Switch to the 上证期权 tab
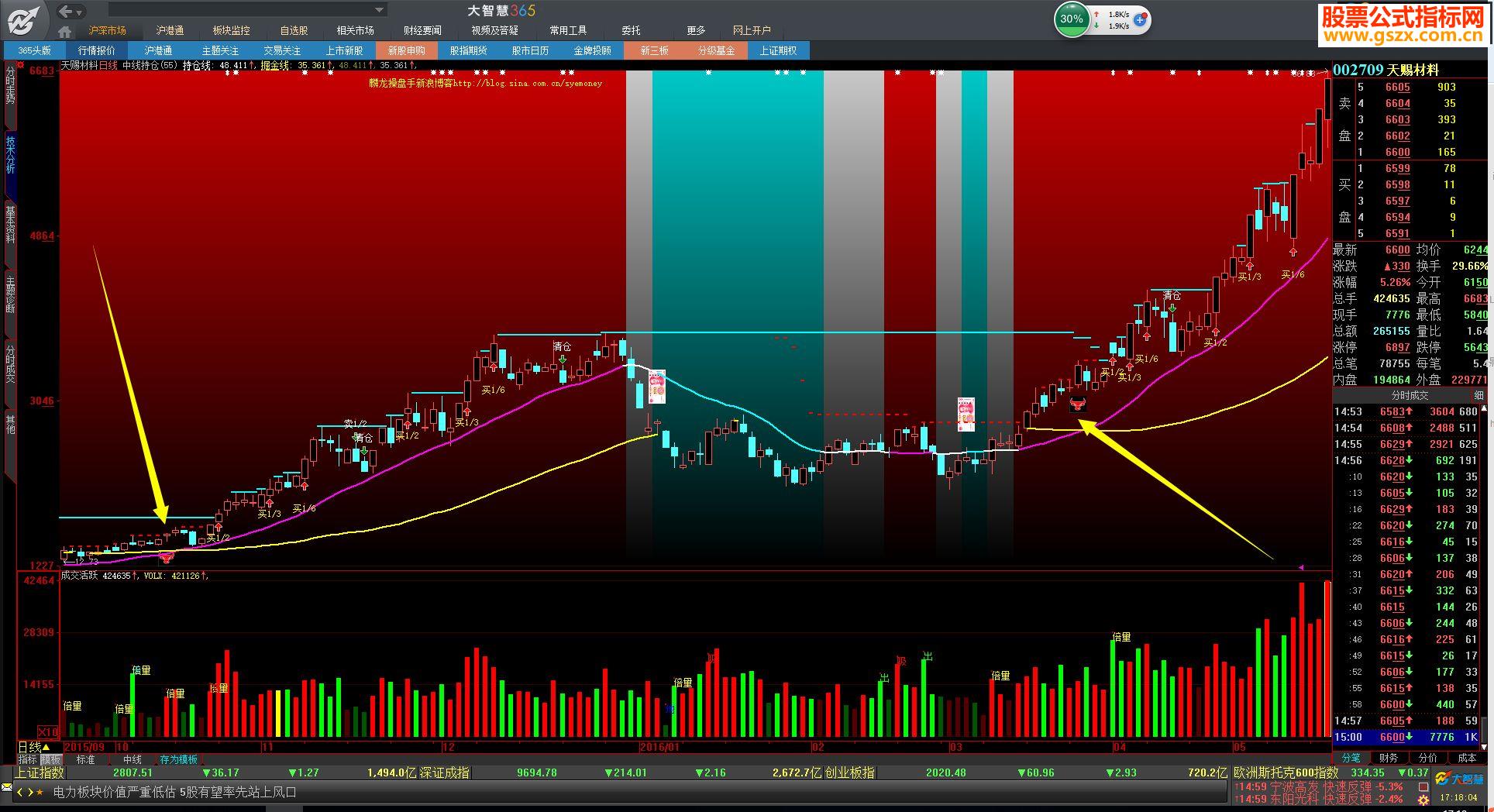Viewport: 1494px width, 812px height. pos(779,50)
